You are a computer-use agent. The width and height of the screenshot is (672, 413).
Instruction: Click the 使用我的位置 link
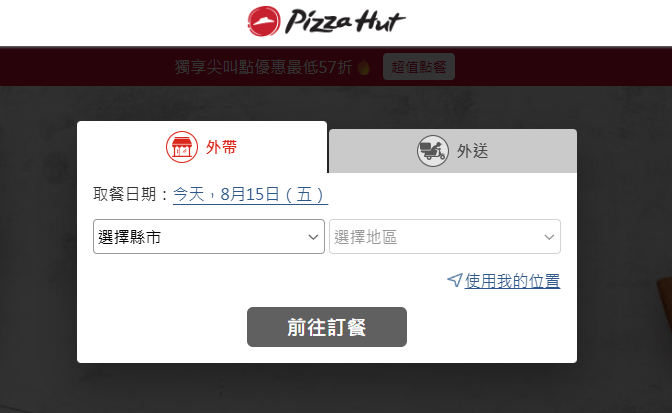513,281
